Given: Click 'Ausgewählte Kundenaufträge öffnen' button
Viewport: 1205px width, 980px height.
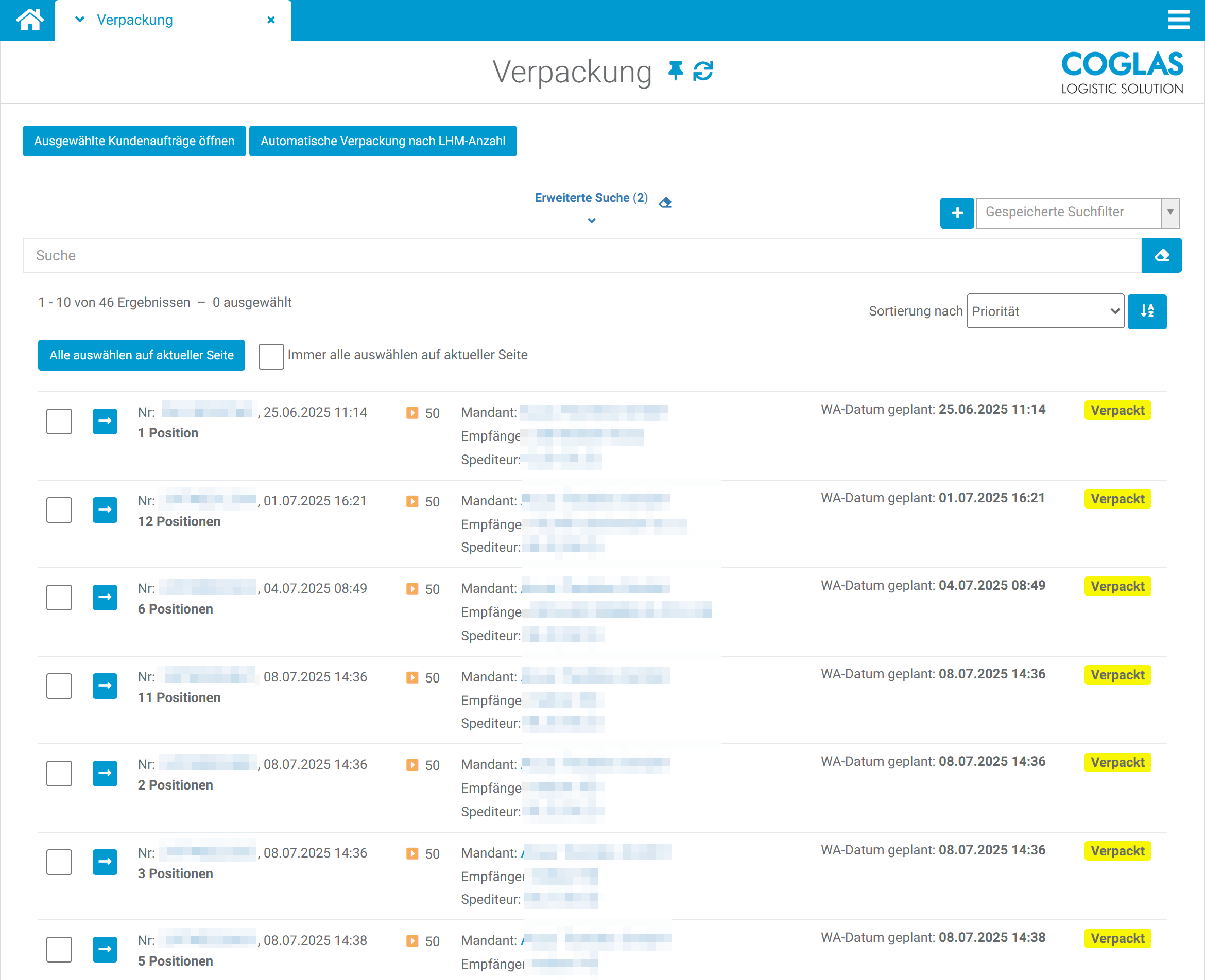Looking at the screenshot, I should 134,141.
